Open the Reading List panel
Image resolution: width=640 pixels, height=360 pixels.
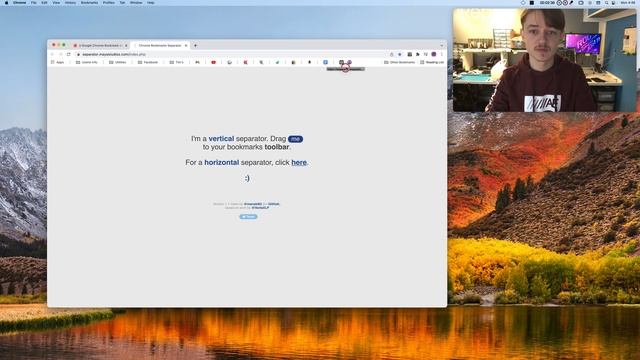point(432,62)
